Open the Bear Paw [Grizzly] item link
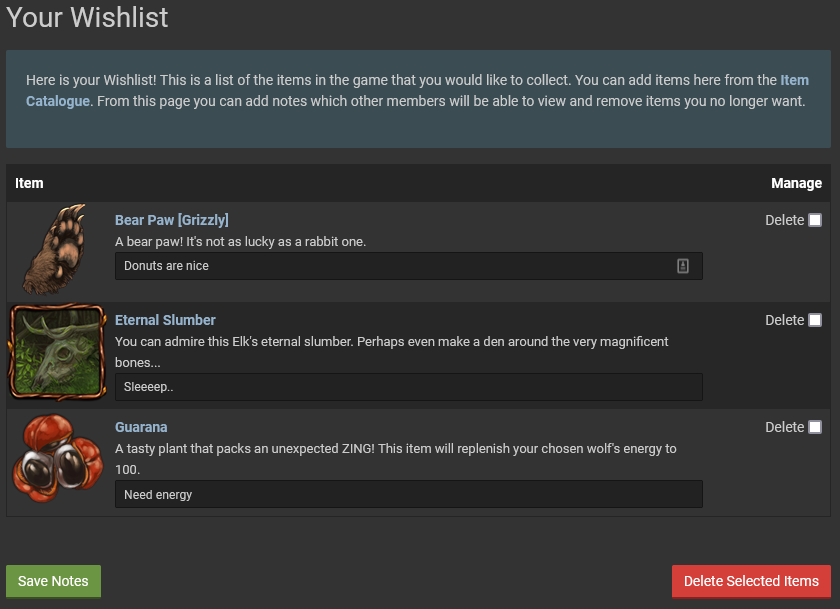840x609 pixels. [172, 220]
